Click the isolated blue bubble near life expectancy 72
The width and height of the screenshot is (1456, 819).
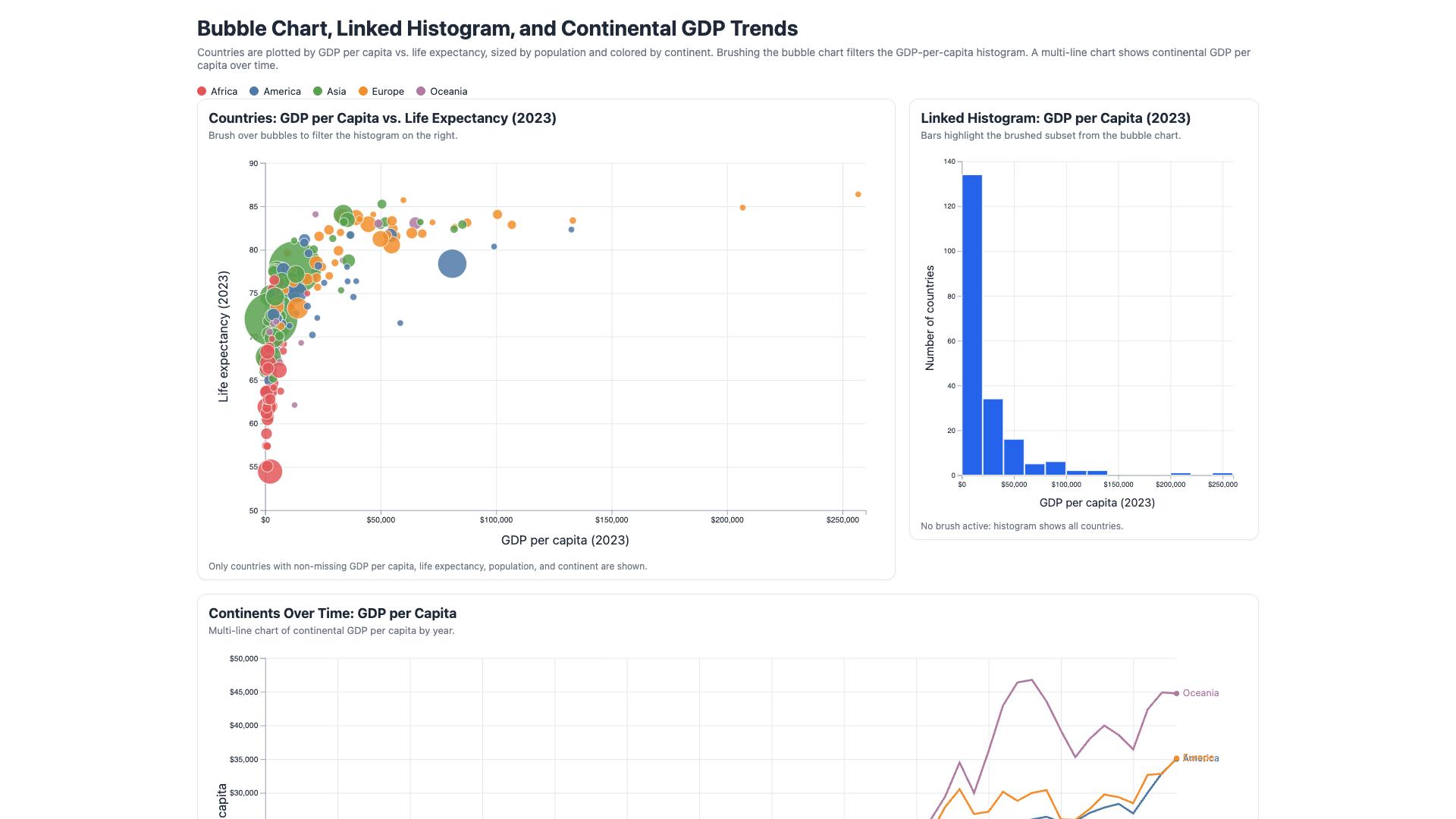coord(400,323)
